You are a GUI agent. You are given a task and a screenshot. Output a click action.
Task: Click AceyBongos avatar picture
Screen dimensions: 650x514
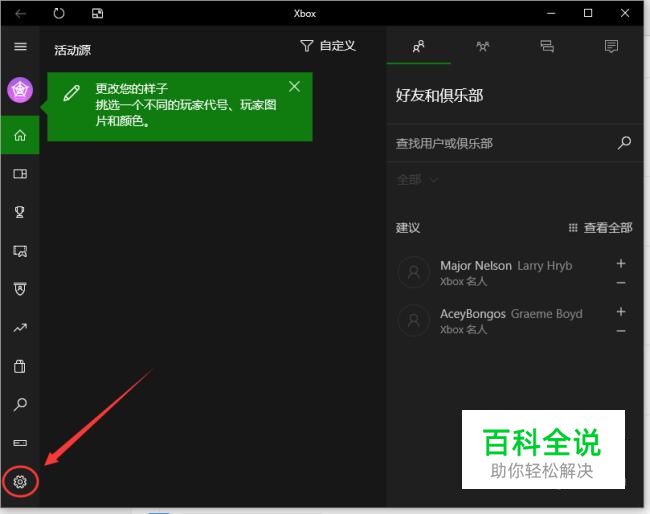click(414, 320)
